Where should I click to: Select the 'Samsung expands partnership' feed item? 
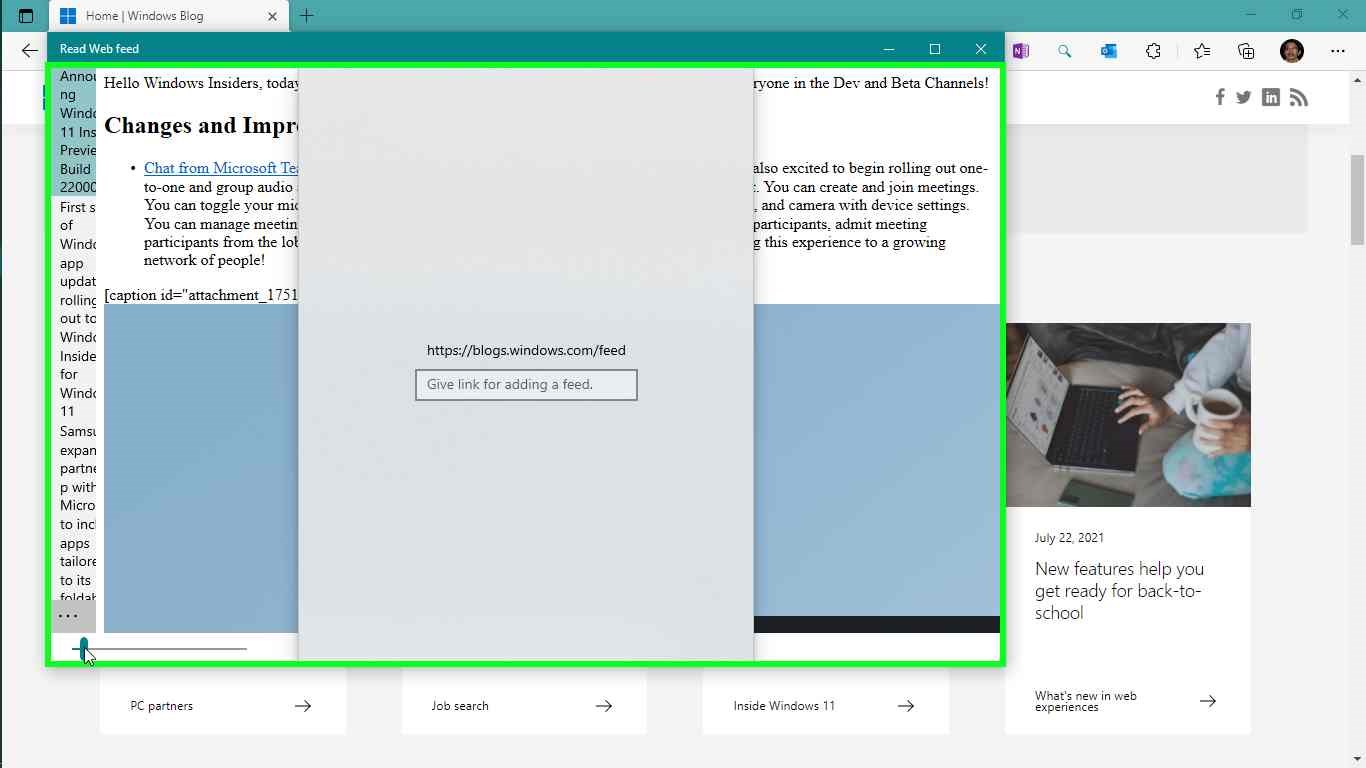pyautogui.click(x=74, y=514)
